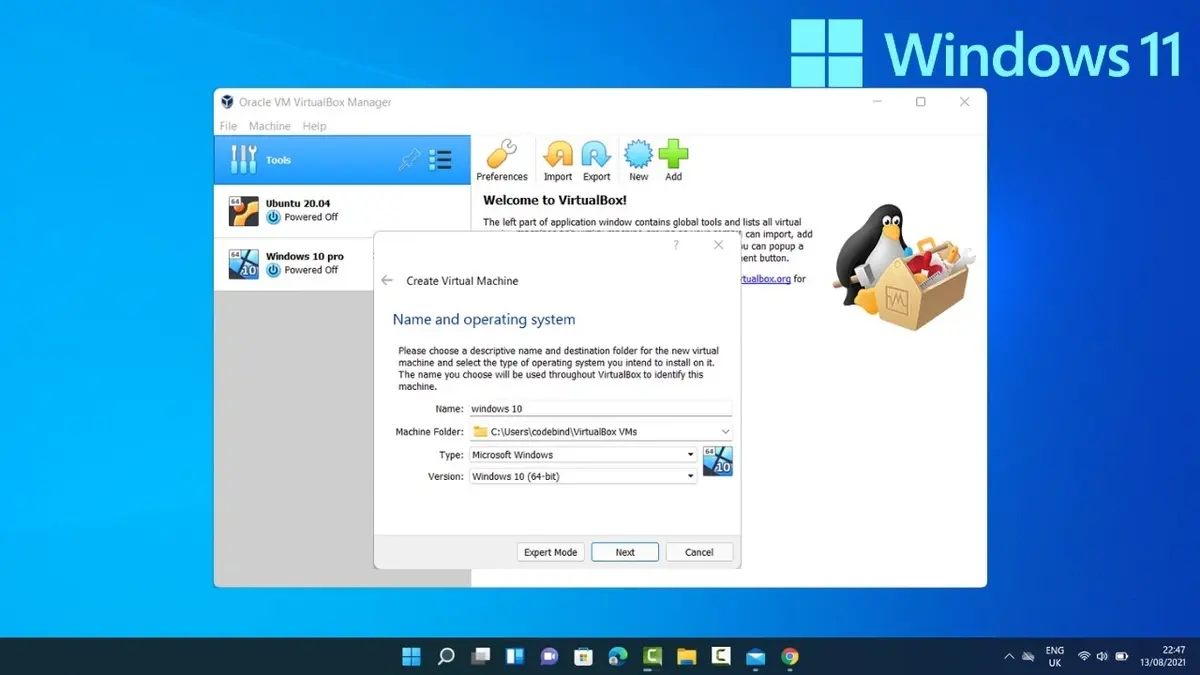The image size is (1200, 675).
Task: Click the New virtual machine icon
Action: pos(638,155)
